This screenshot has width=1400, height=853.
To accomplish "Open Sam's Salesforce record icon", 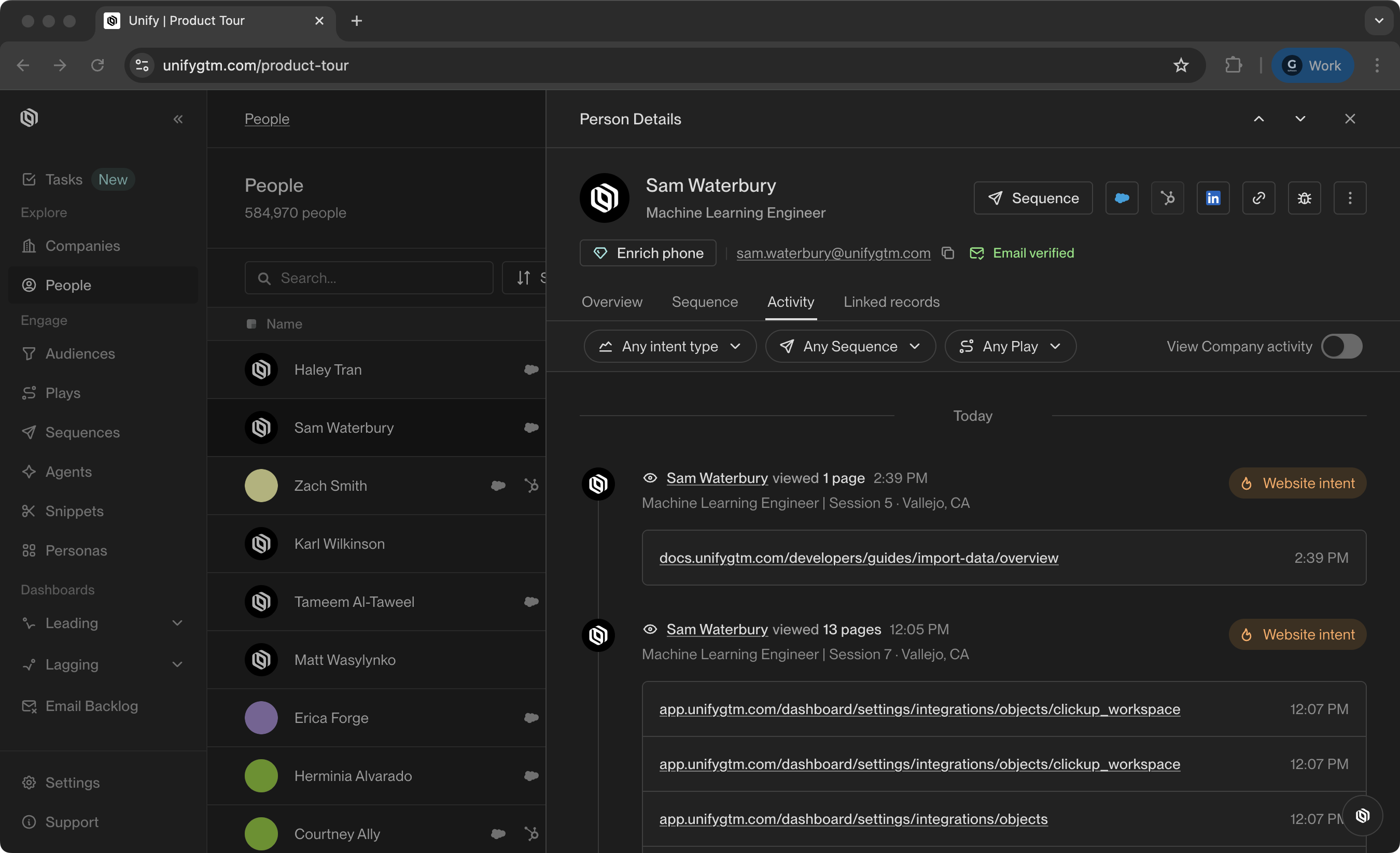I will tap(1122, 198).
